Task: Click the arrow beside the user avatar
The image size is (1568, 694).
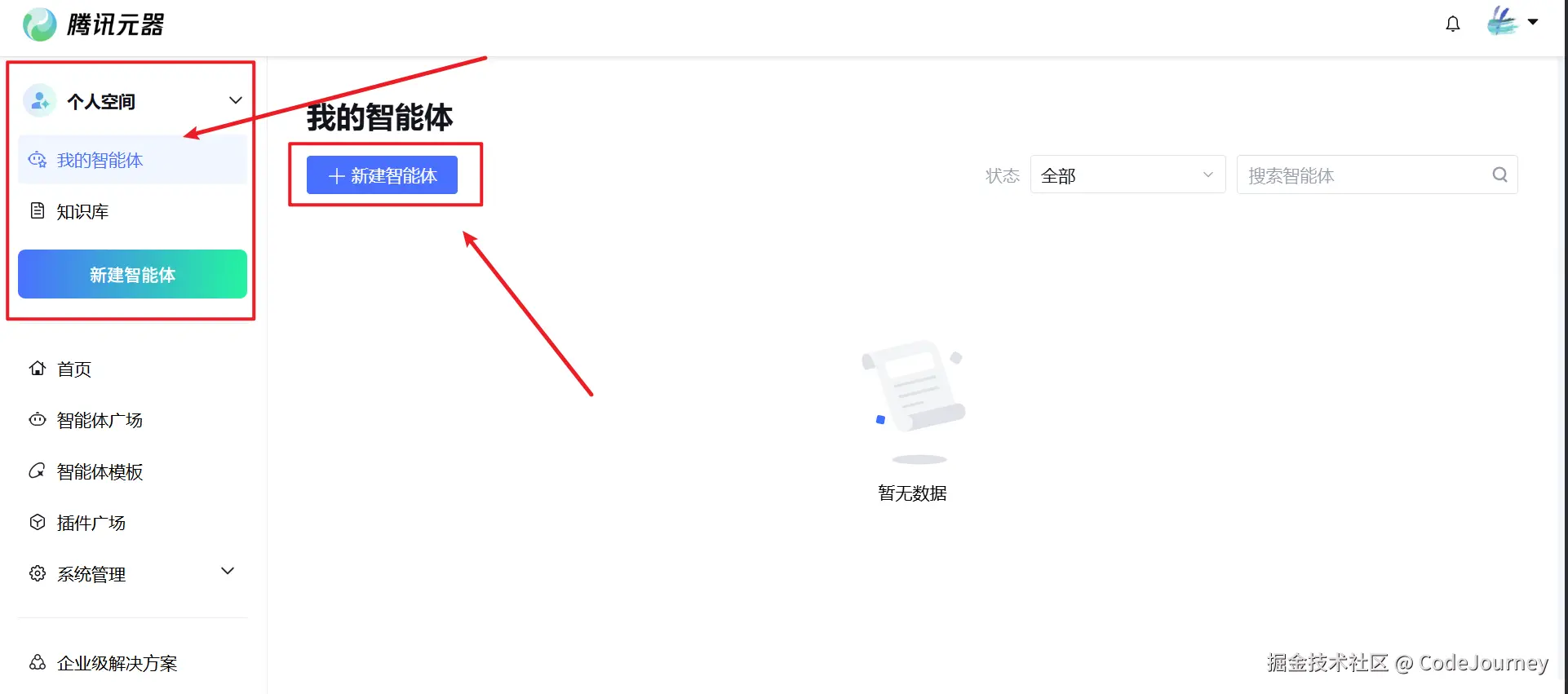Action: pyautogui.click(x=1533, y=22)
